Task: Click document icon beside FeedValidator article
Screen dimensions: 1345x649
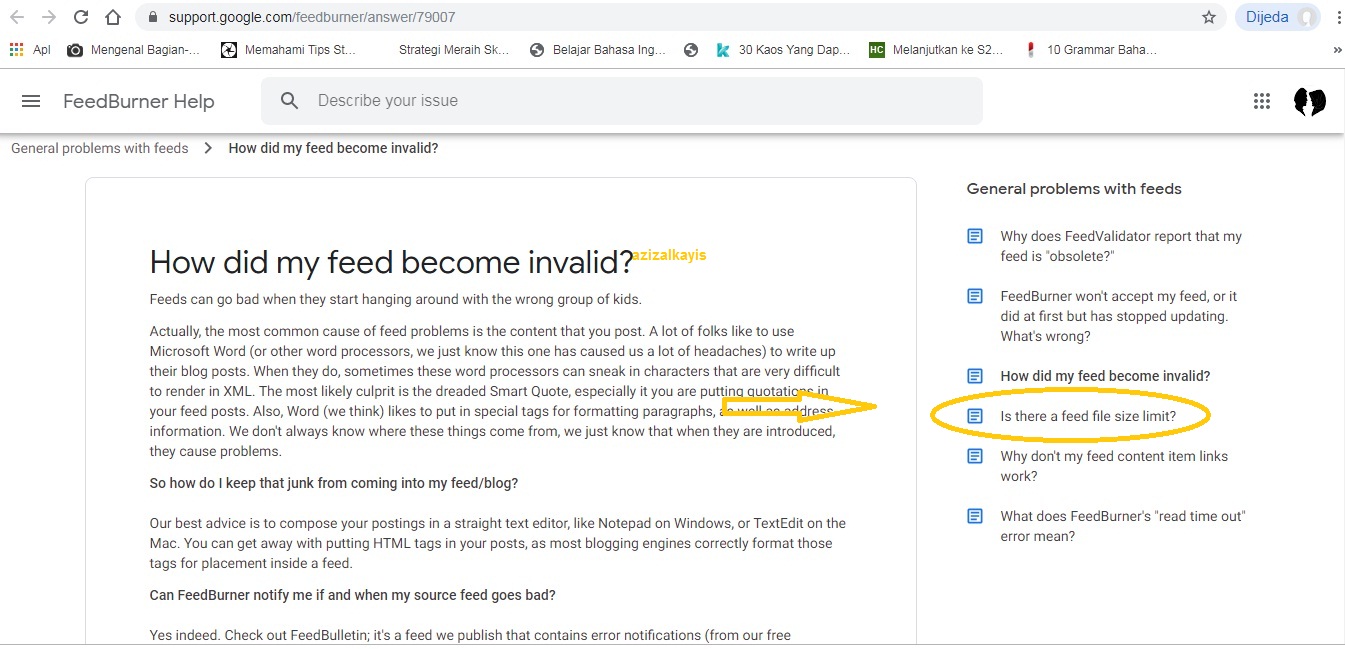Action: [975, 237]
